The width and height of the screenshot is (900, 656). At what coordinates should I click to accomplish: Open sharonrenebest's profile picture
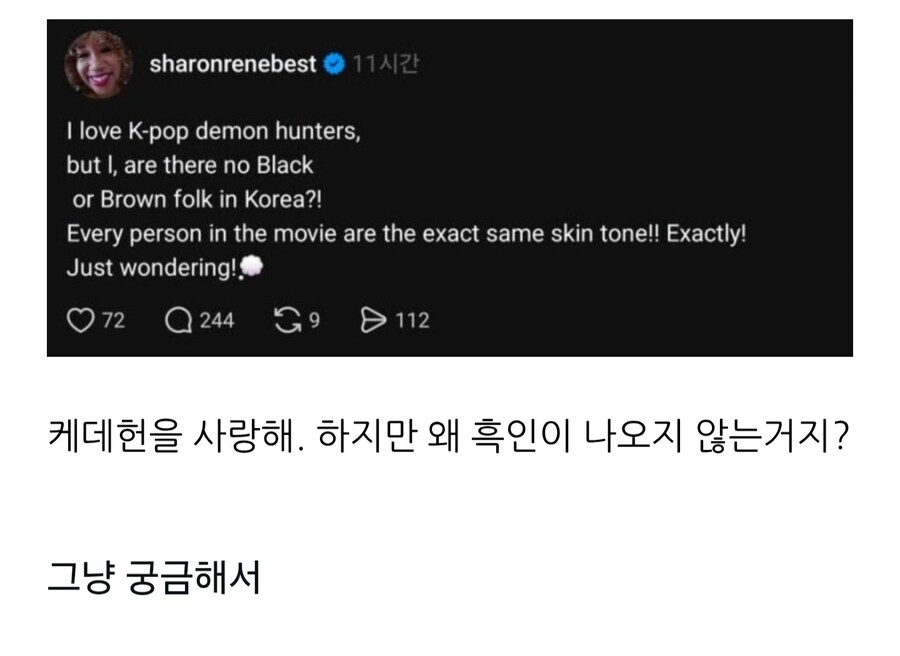(x=96, y=61)
